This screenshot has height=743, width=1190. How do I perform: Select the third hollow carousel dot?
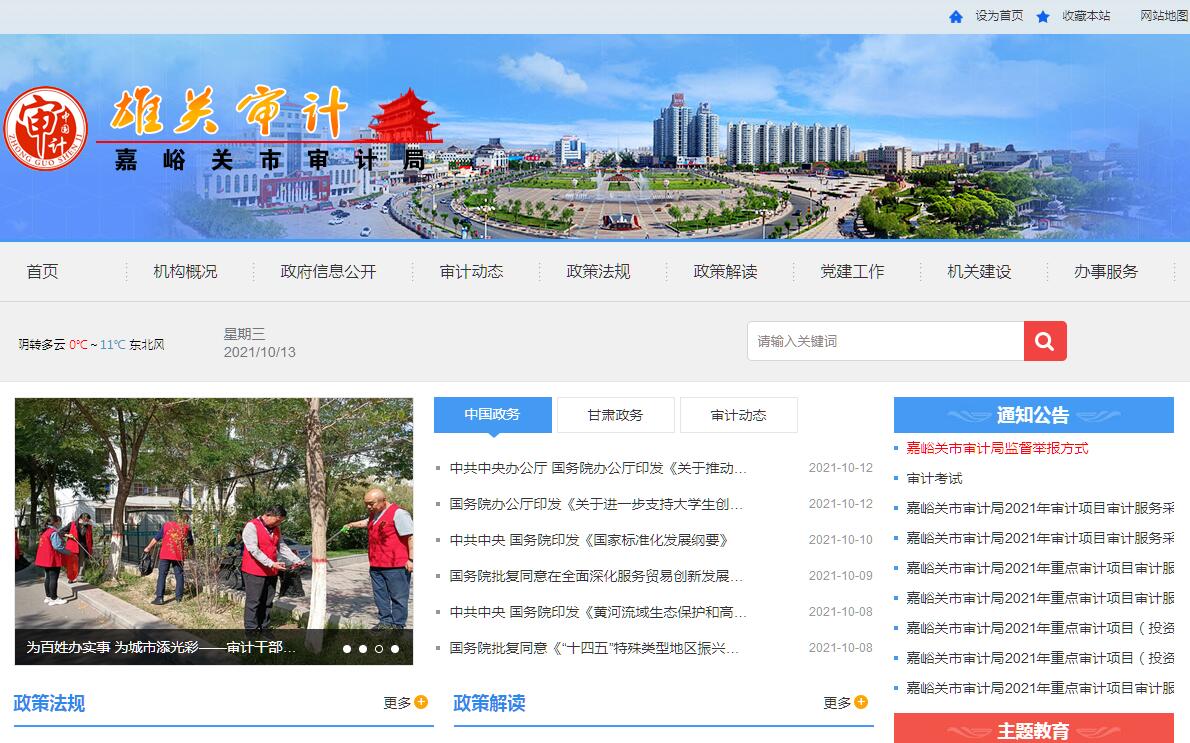point(379,649)
